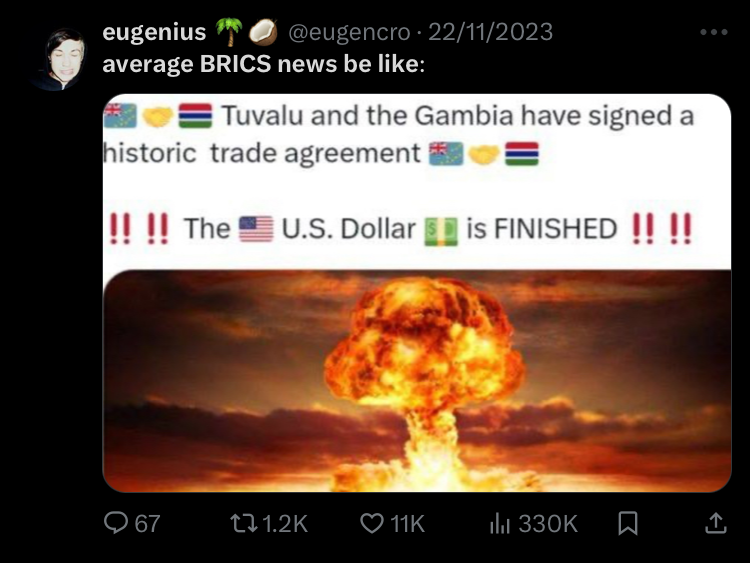The height and width of the screenshot is (563, 750).
Task: Open eugenius profile avatar picture
Action: 59,59
